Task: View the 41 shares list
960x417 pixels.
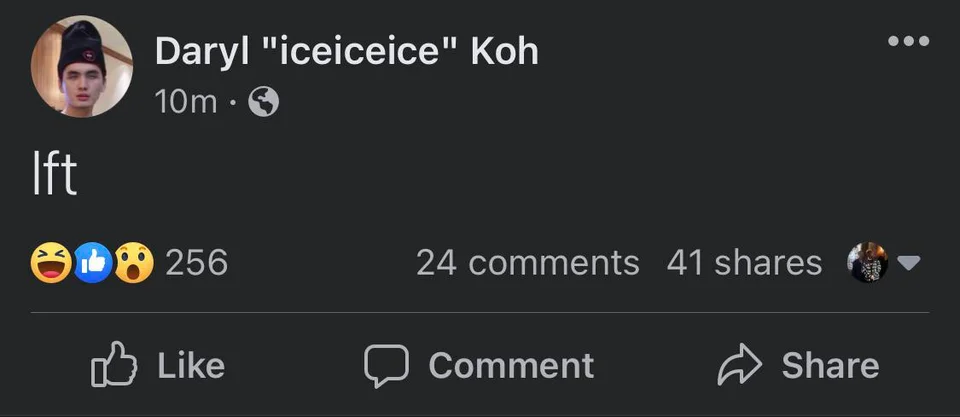Action: click(743, 263)
